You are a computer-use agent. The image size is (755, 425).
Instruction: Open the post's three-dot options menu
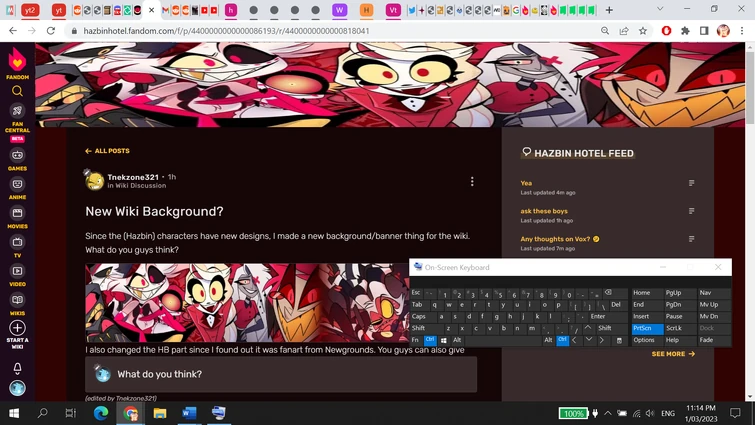click(472, 181)
